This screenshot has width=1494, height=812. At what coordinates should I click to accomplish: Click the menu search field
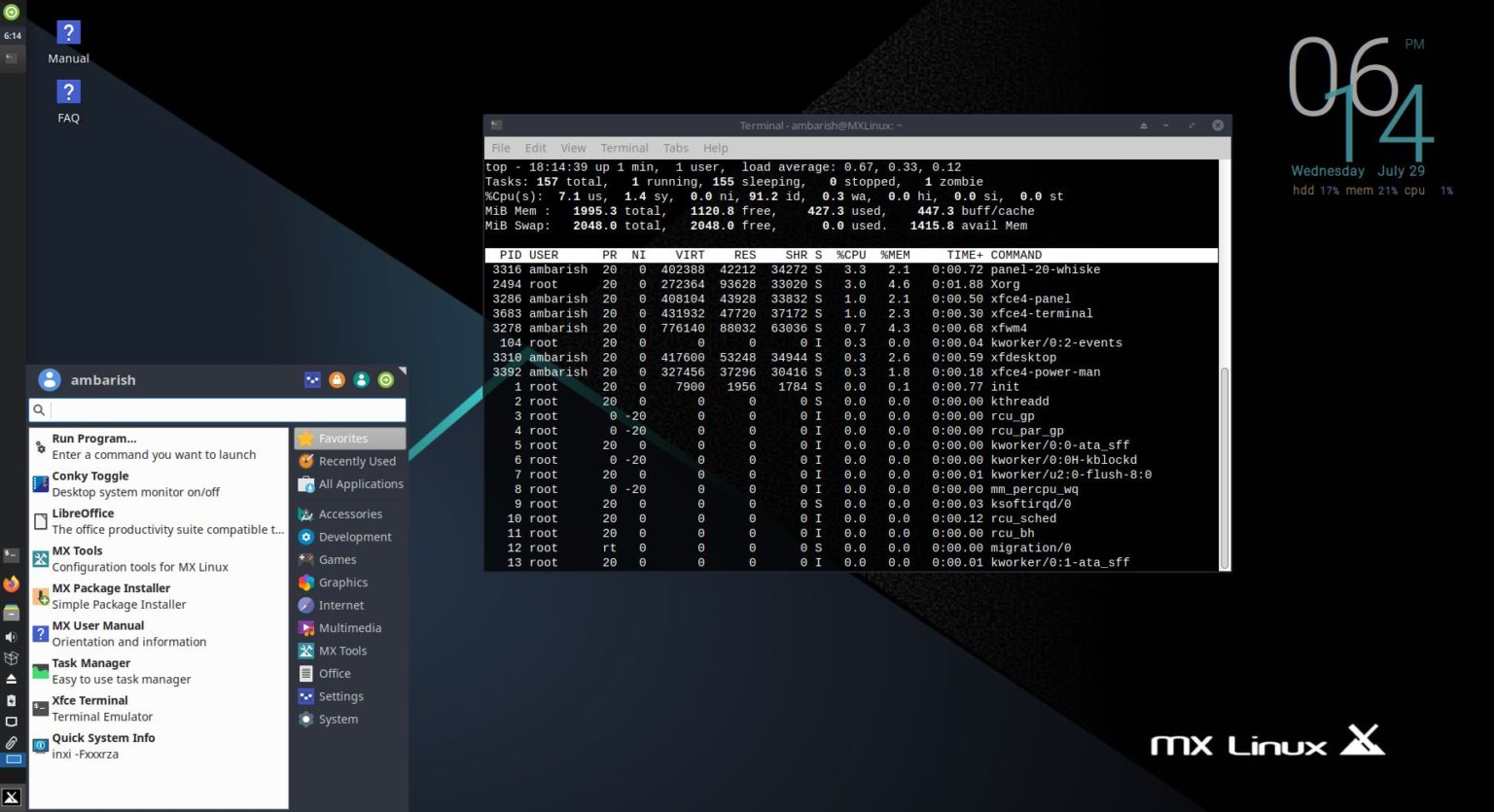point(217,410)
